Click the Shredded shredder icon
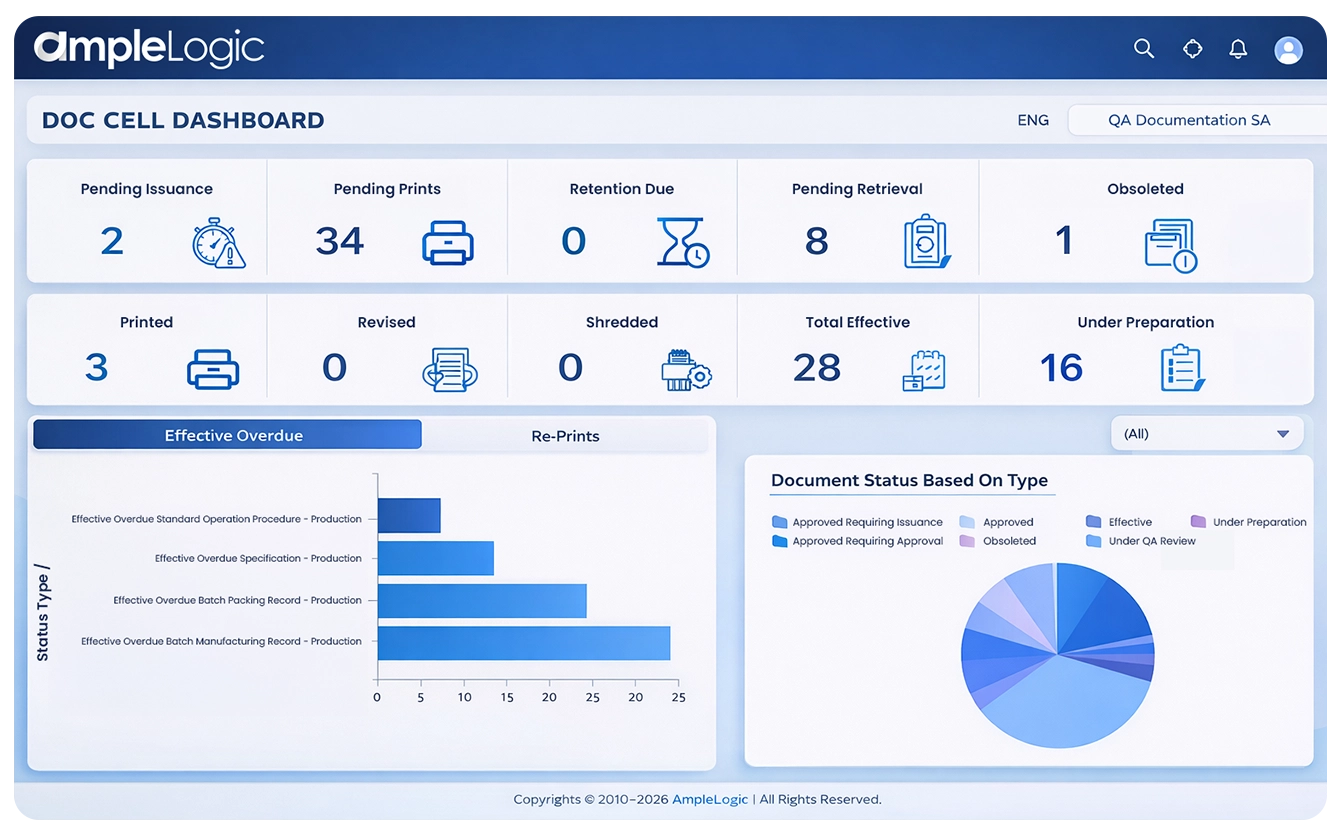Viewport: 1342px width, 836px height. [x=686, y=369]
